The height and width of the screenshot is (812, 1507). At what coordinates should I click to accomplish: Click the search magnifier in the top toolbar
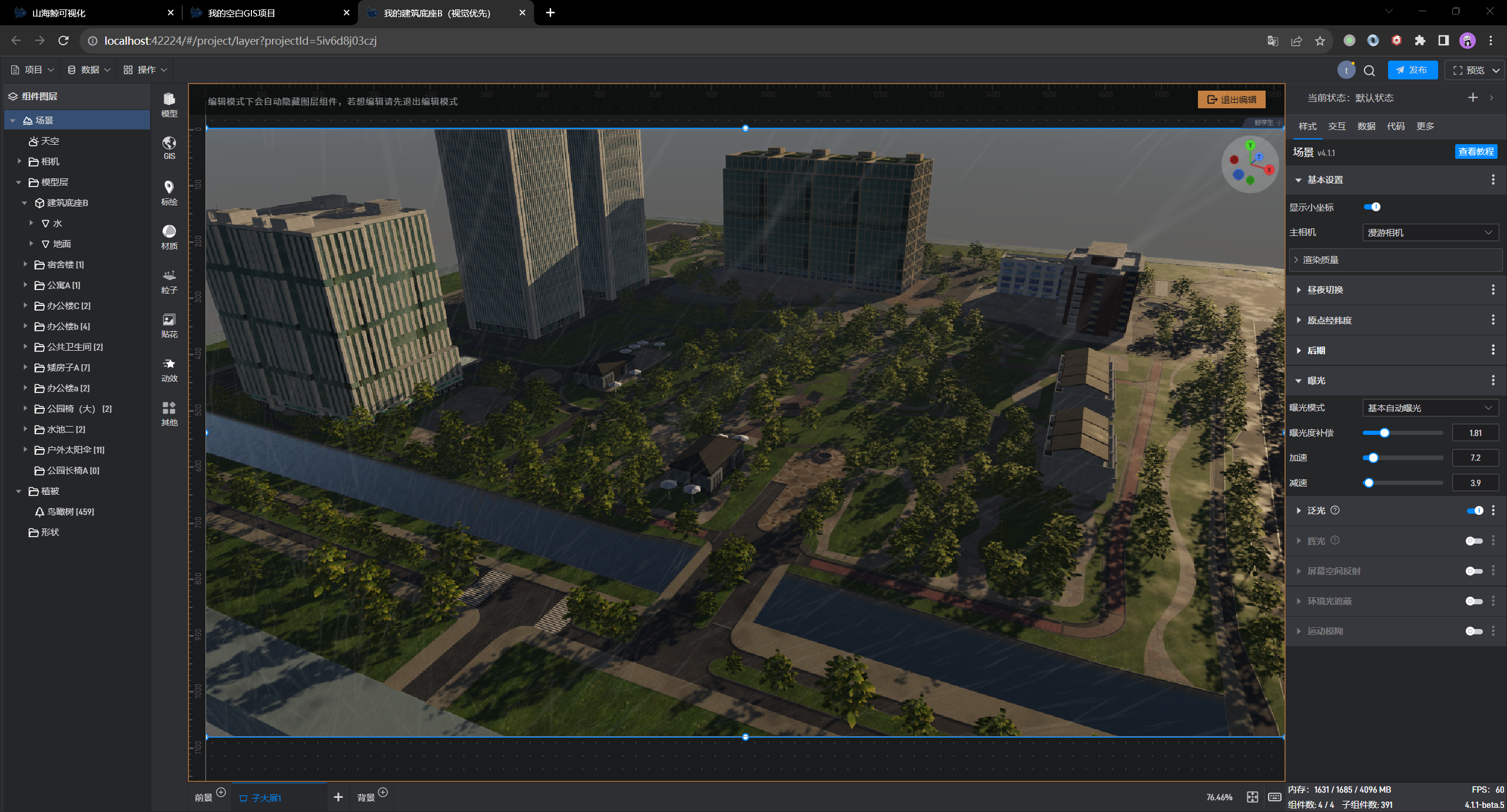pyautogui.click(x=1369, y=71)
